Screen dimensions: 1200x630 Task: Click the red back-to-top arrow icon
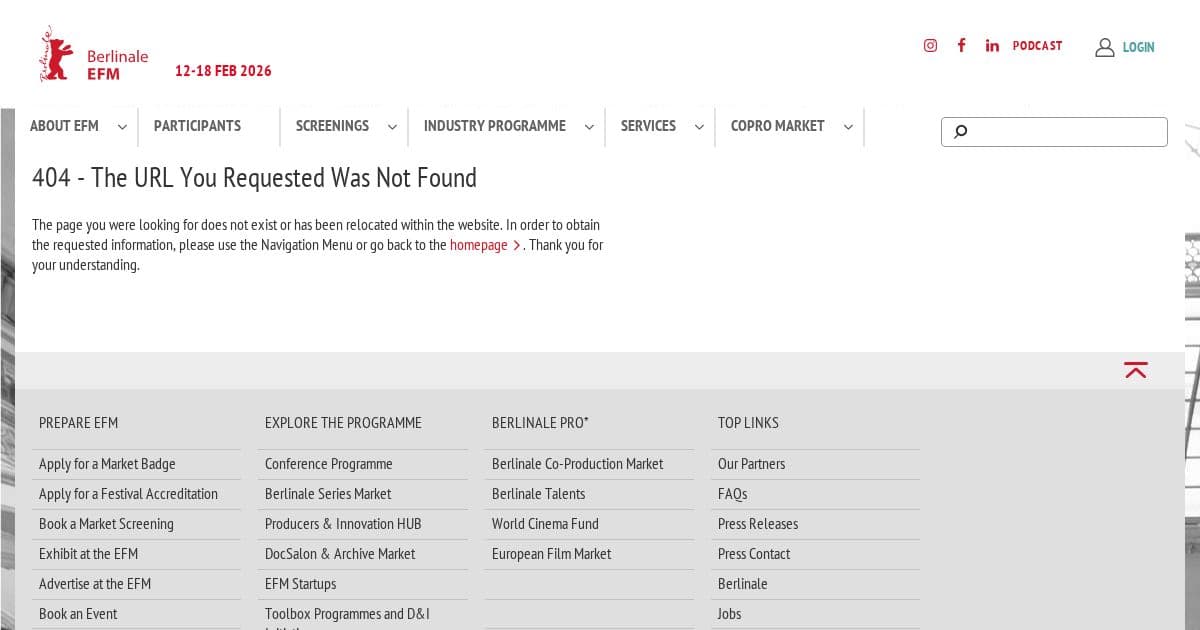click(x=1135, y=370)
